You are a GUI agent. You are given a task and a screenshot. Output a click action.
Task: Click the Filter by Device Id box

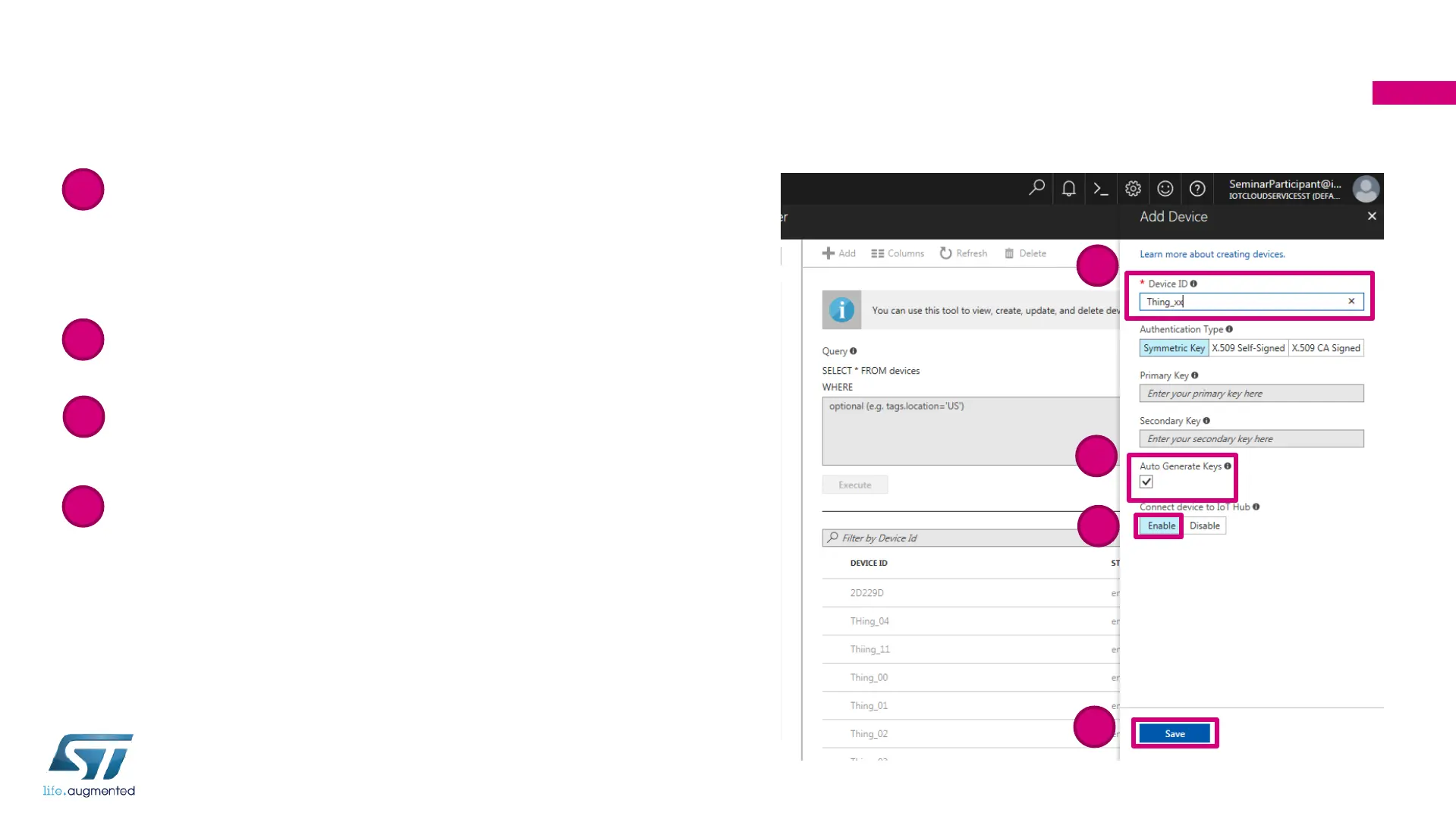coord(970,538)
